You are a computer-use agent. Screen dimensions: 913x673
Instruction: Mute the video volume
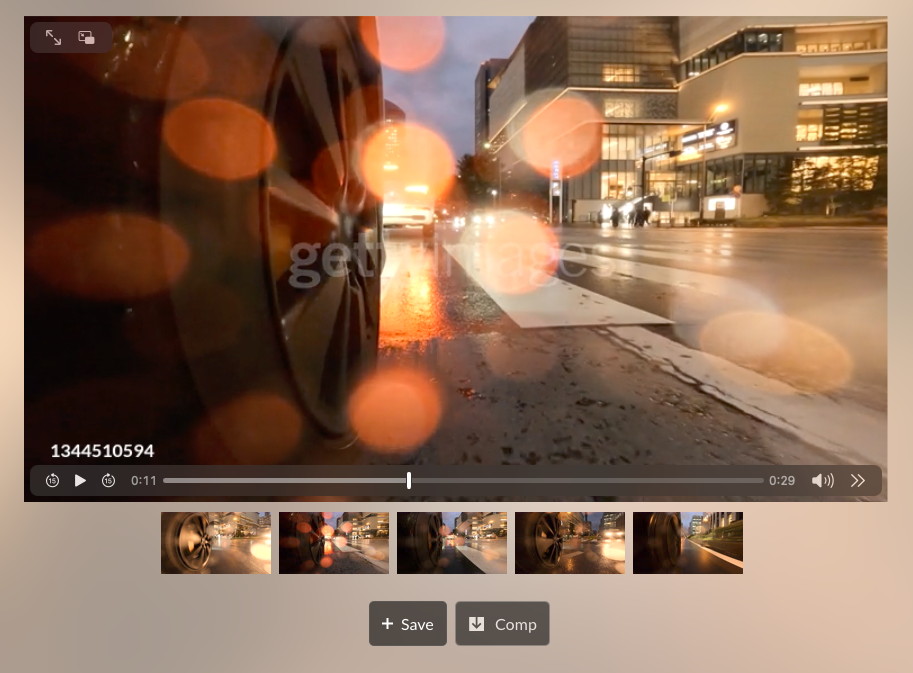point(822,481)
